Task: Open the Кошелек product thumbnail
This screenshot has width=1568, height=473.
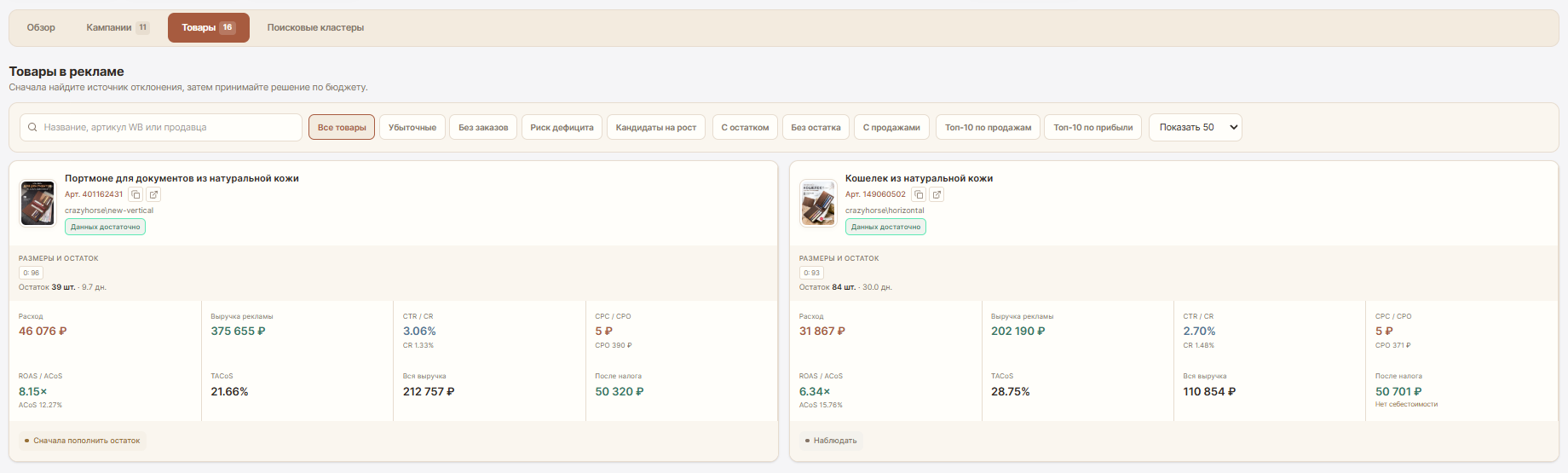Action: pyautogui.click(x=818, y=203)
